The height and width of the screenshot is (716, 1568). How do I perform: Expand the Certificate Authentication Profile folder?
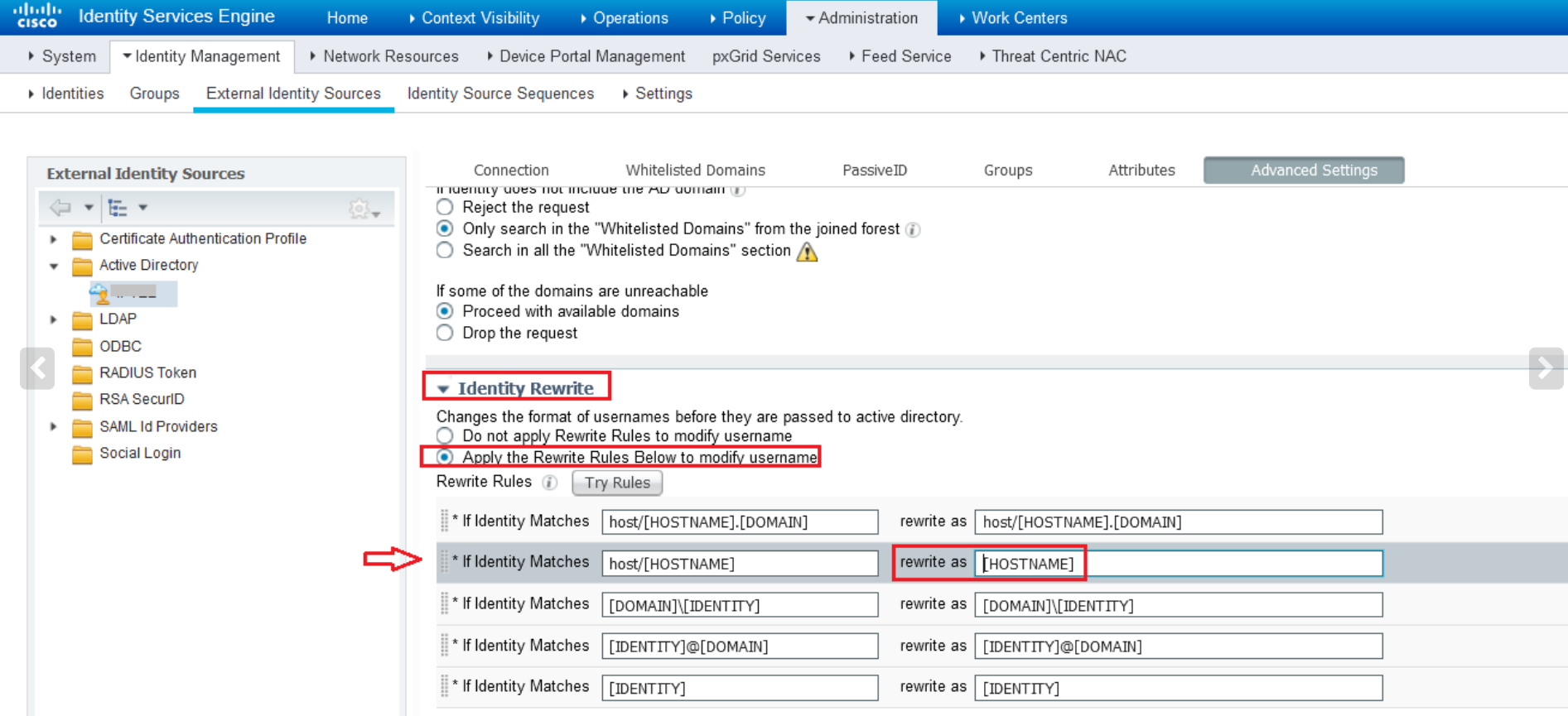coord(54,239)
